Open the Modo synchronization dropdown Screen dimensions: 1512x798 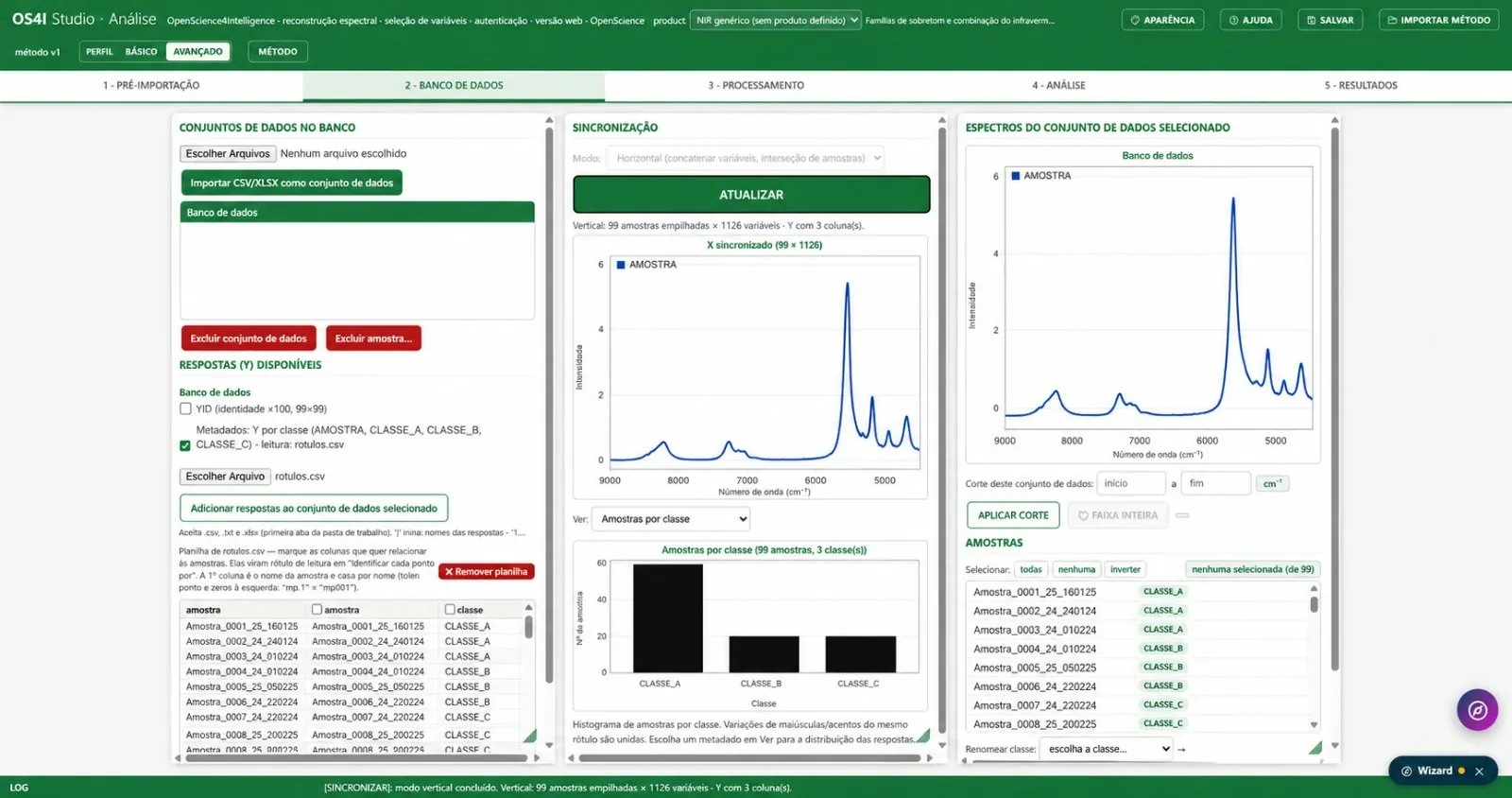746,158
